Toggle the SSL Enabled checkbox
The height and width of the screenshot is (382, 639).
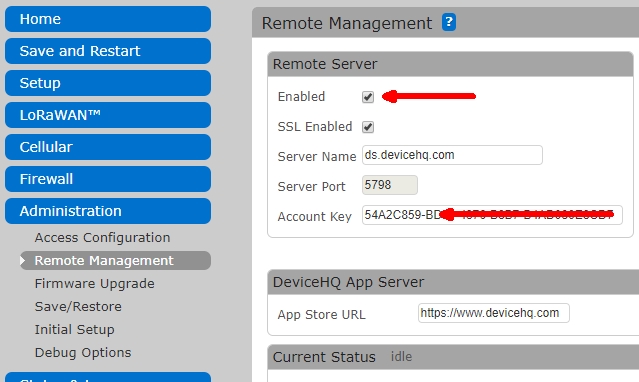click(x=368, y=127)
